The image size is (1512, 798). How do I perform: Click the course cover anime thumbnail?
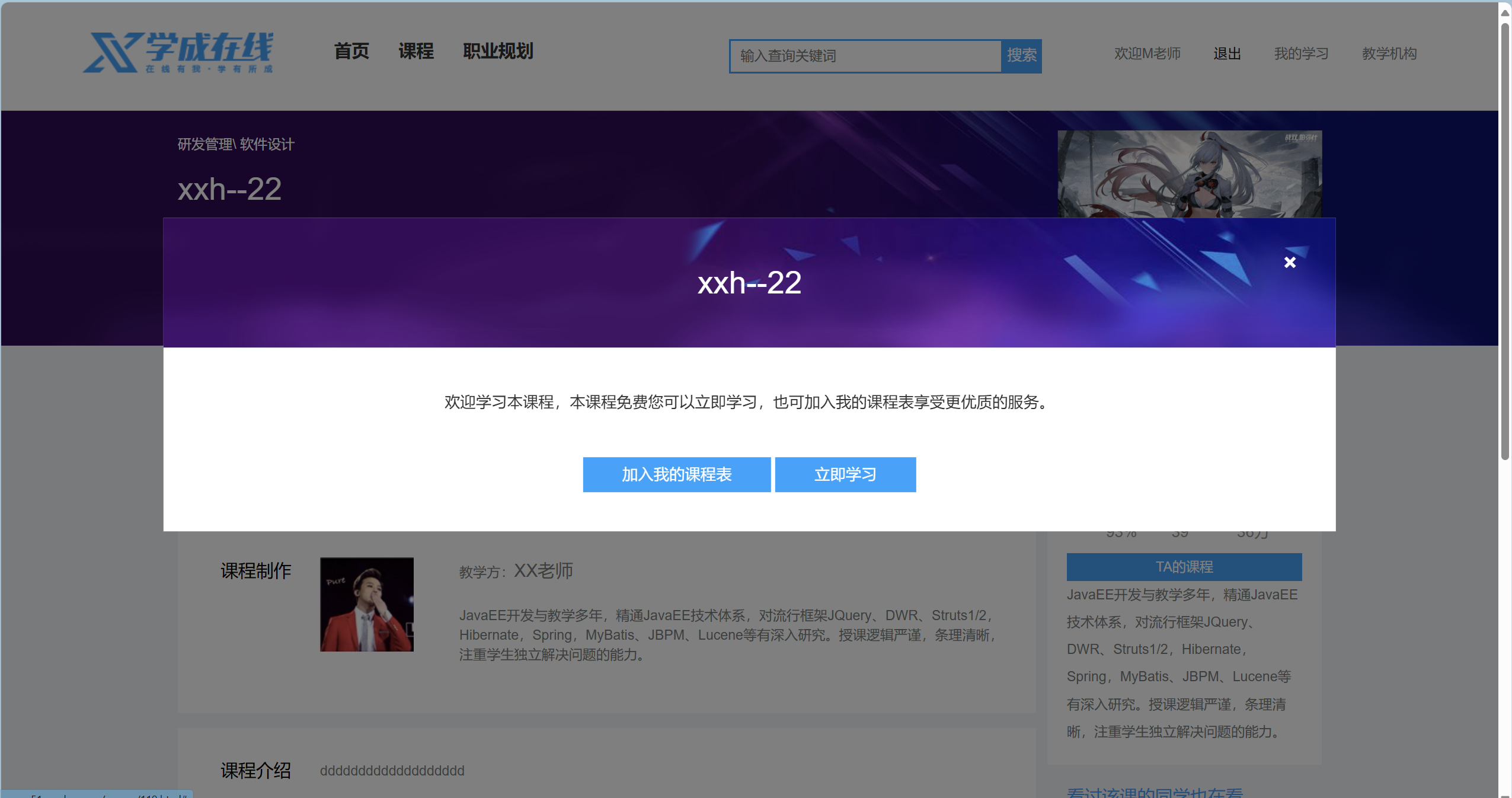click(x=1189, y=174)
